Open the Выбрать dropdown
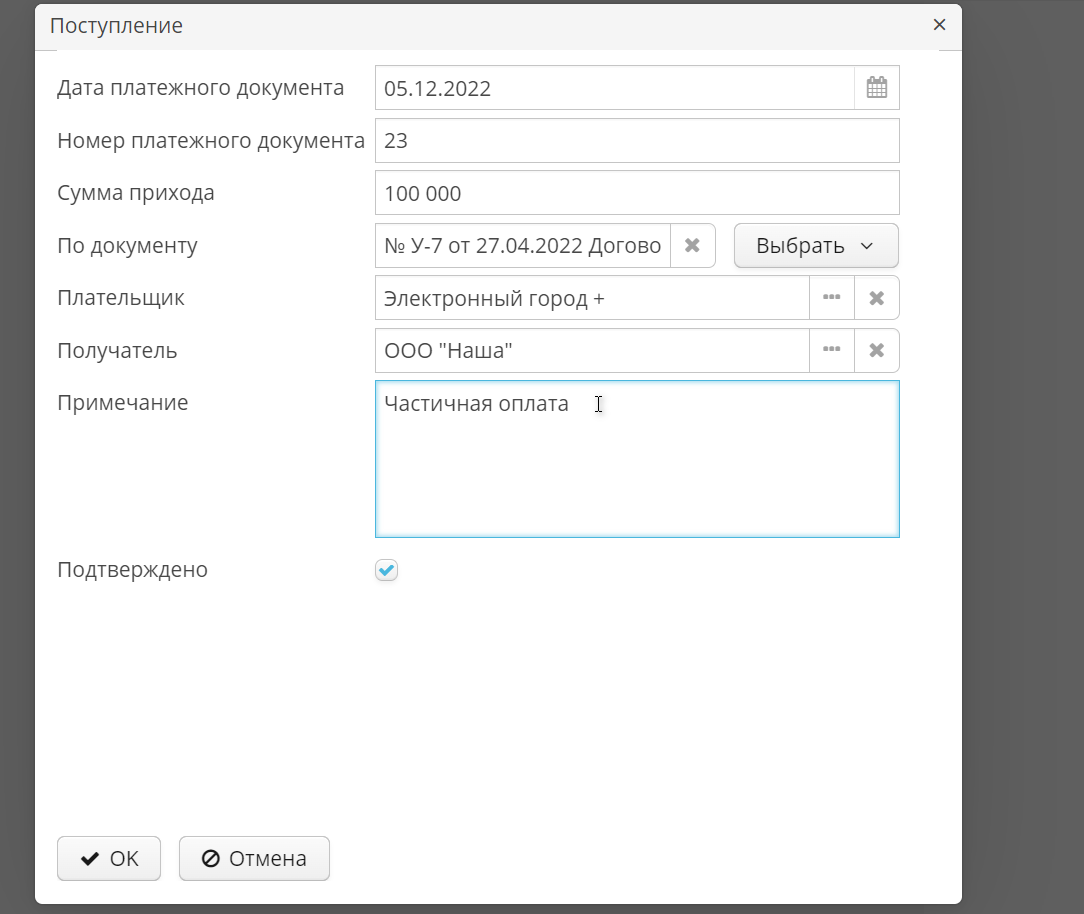The height and width of the screenshot is (914, 1084). (x=816, y=245)
